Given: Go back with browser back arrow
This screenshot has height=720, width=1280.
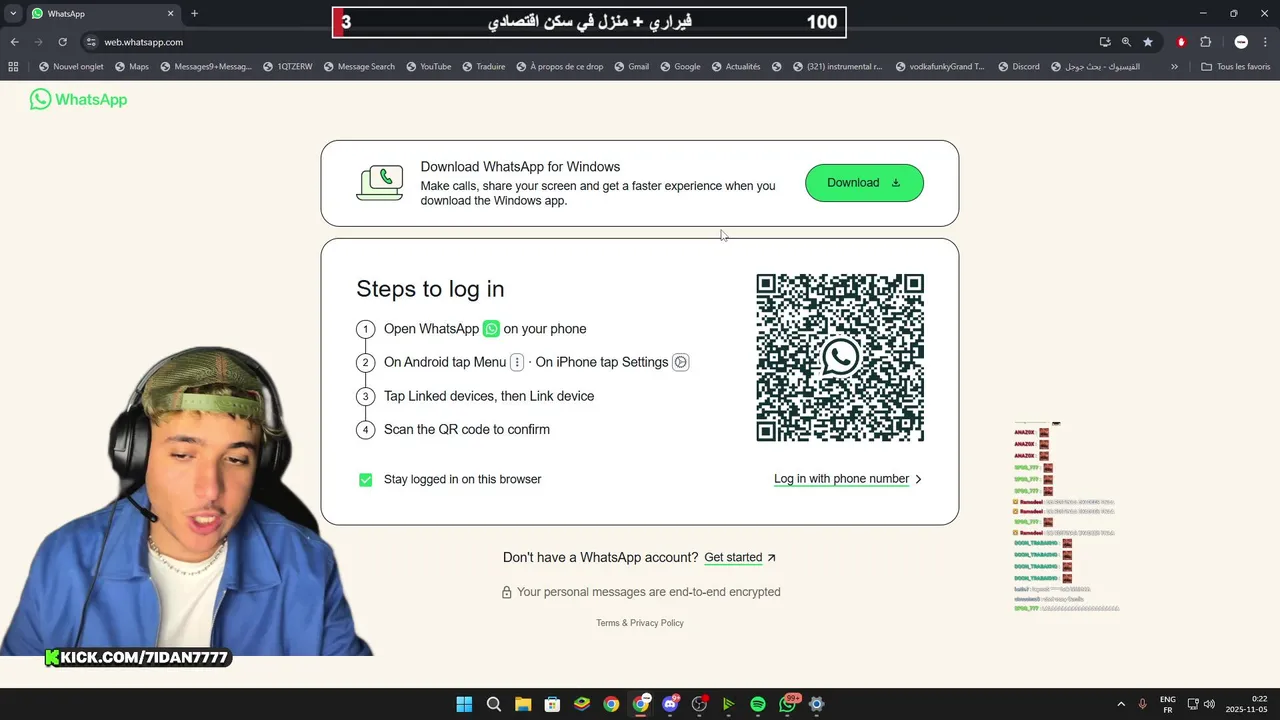Looking at the screenshot, I should pyautogui.click(x=14, y=42).
